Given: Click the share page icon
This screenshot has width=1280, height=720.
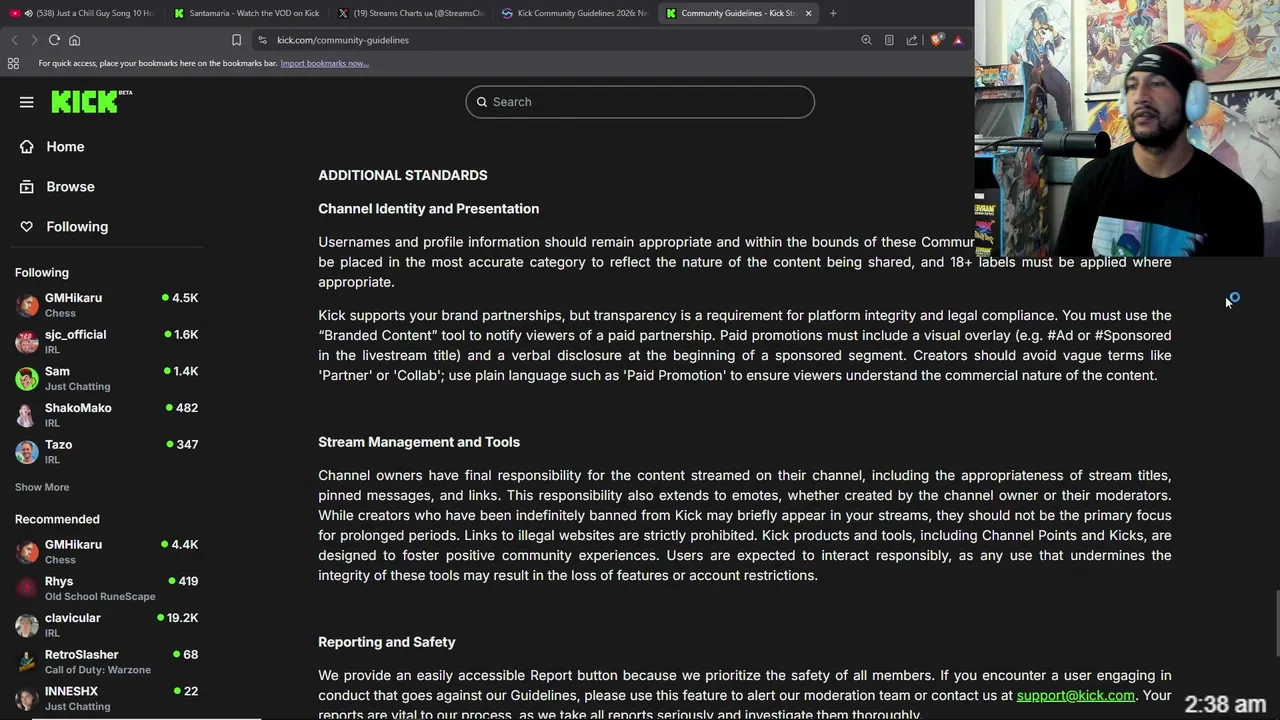Looking at the screenshot, I should coord(912,40).
